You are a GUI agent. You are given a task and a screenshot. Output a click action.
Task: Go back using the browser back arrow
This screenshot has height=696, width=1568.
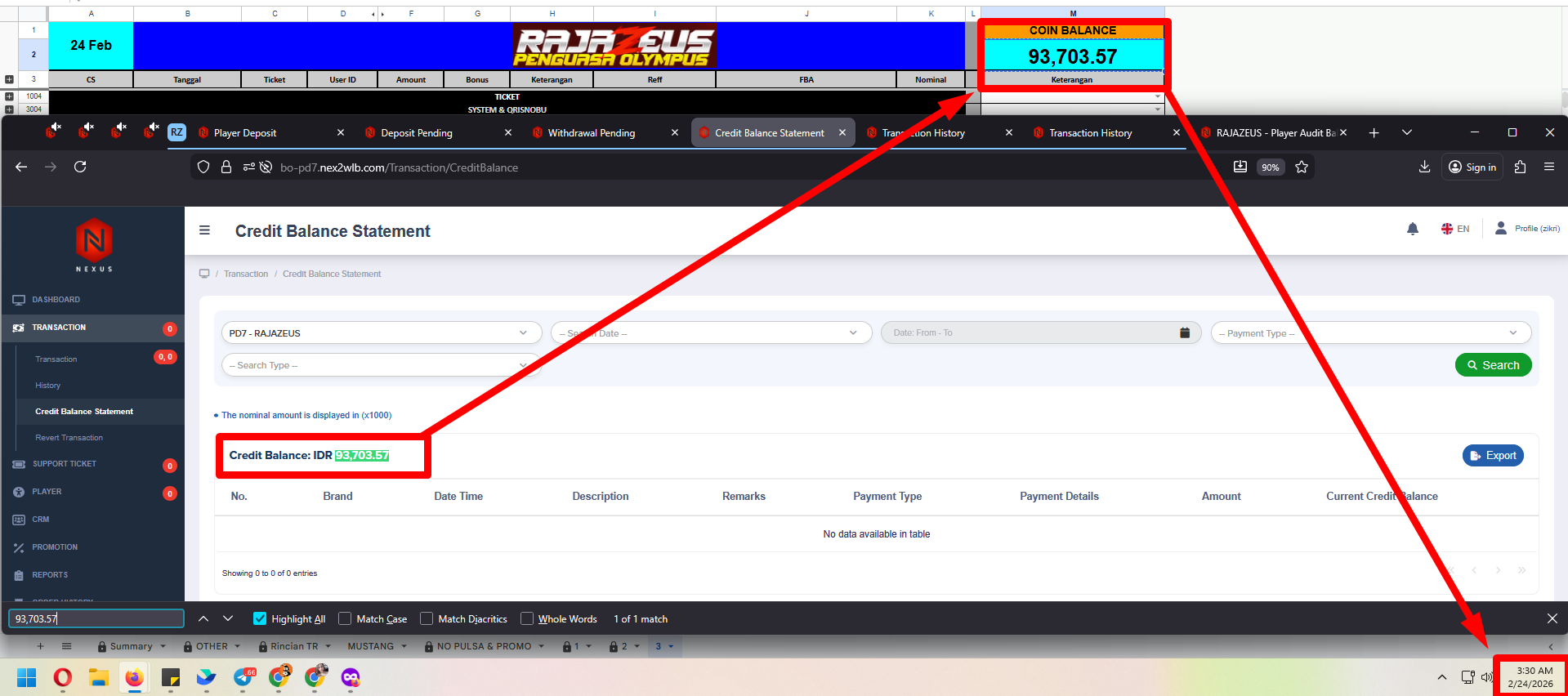coord(21,167)
